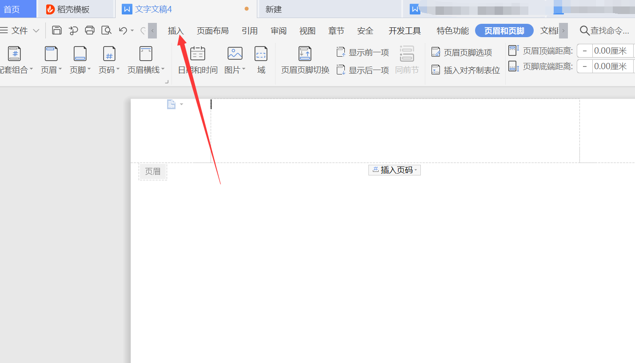The width and height of the screenshot is (635, 363).
Task: Insert a 域 field
Action: (261, 60)
